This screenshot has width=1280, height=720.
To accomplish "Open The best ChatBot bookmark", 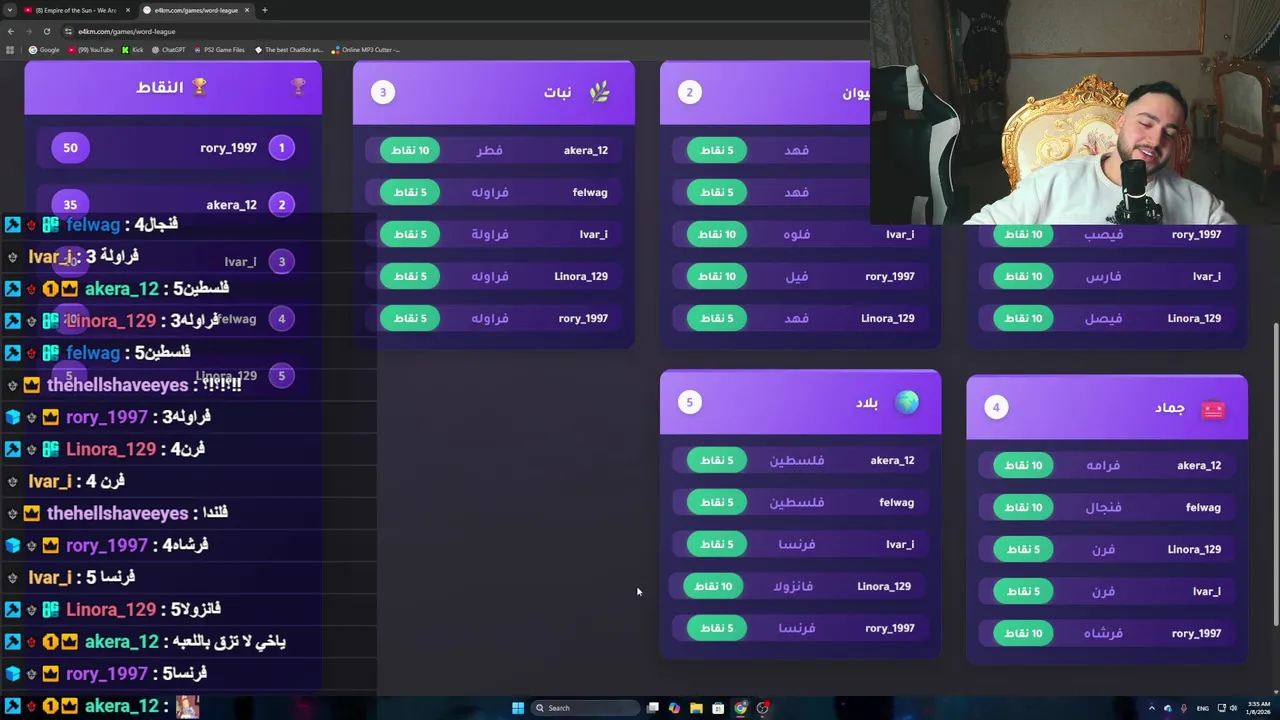I will click(289, 49).
